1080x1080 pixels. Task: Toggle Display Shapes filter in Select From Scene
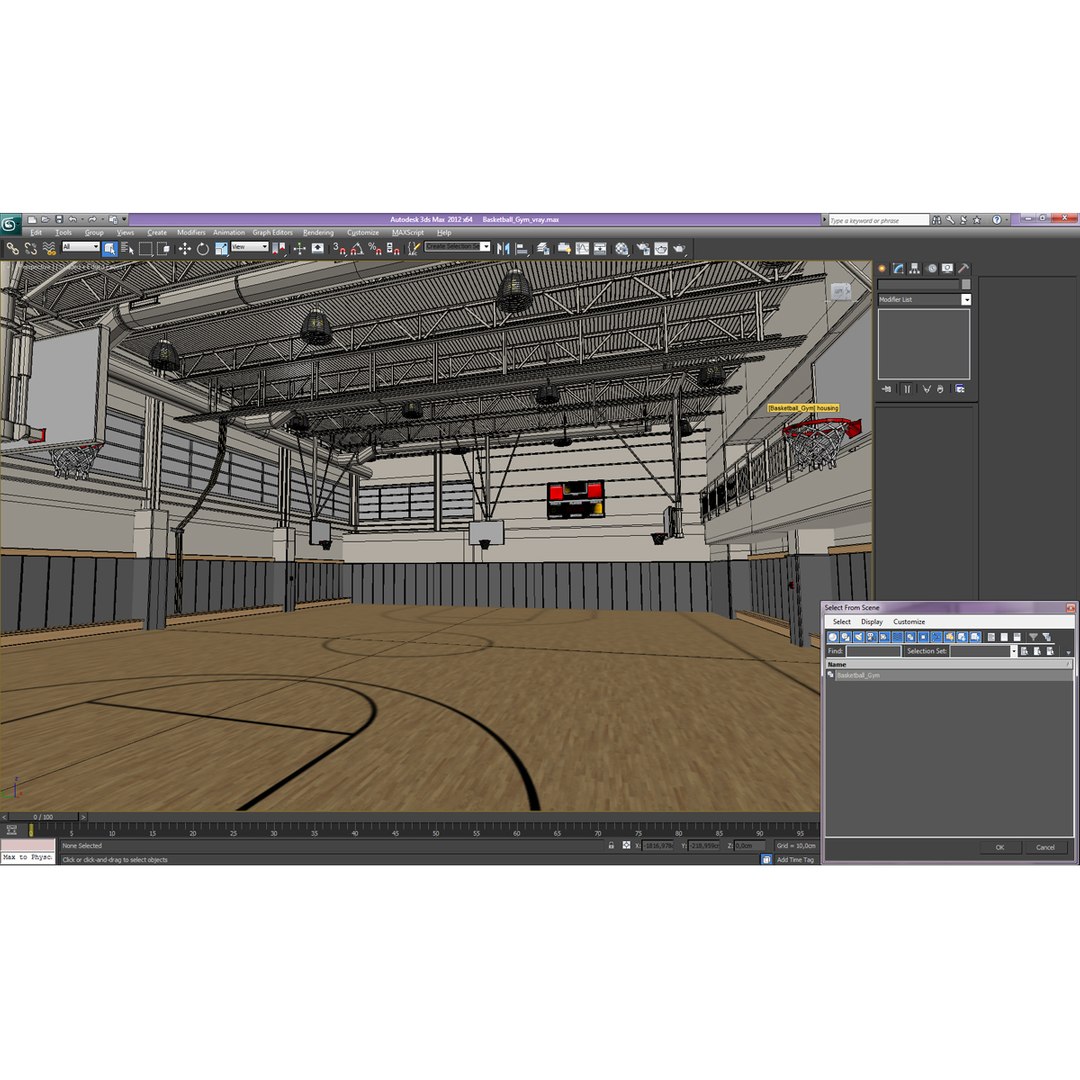[846, 637]
